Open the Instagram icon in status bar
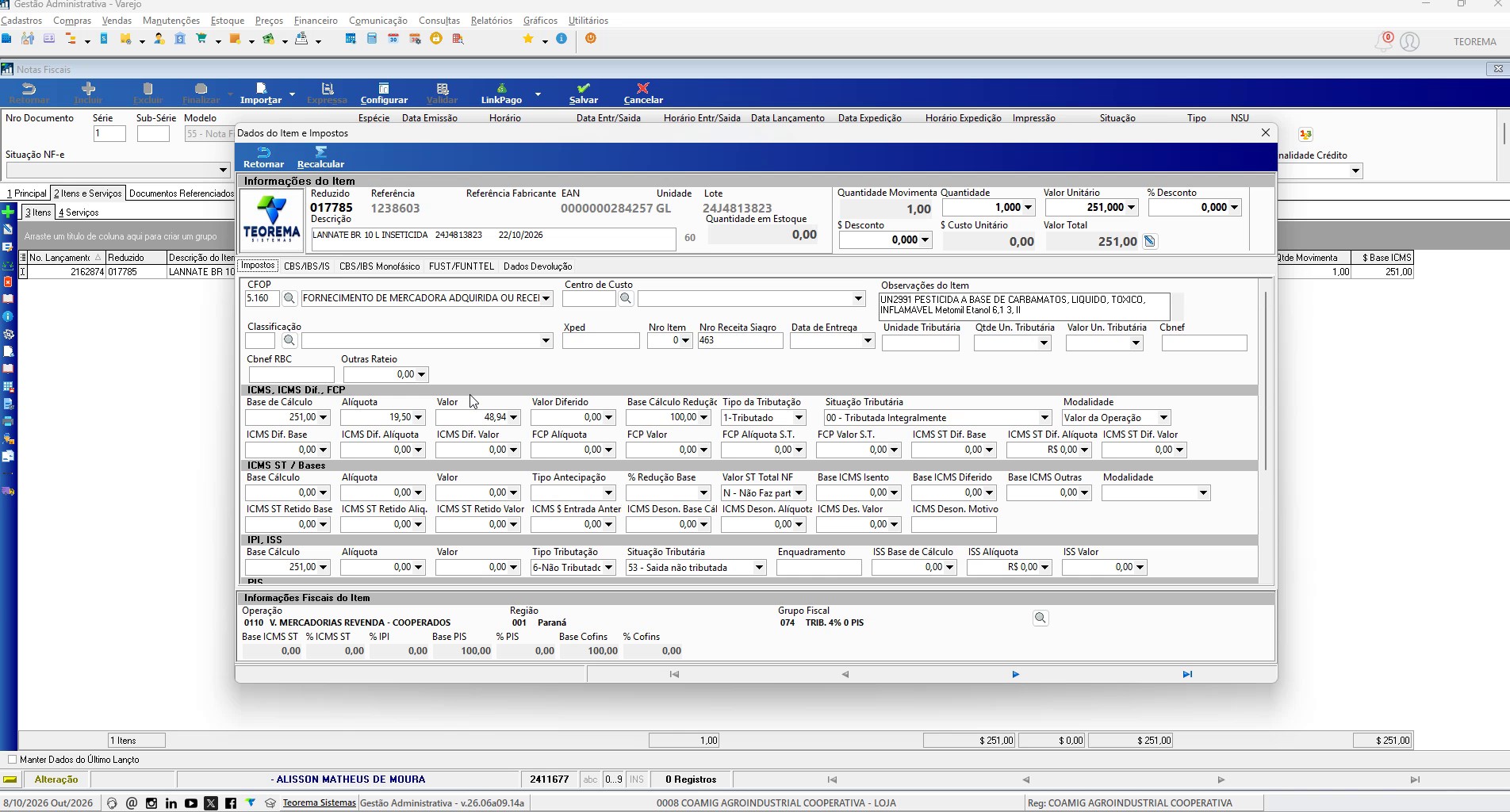This screenshot has height=812, width=1510. tap(151, 803)
